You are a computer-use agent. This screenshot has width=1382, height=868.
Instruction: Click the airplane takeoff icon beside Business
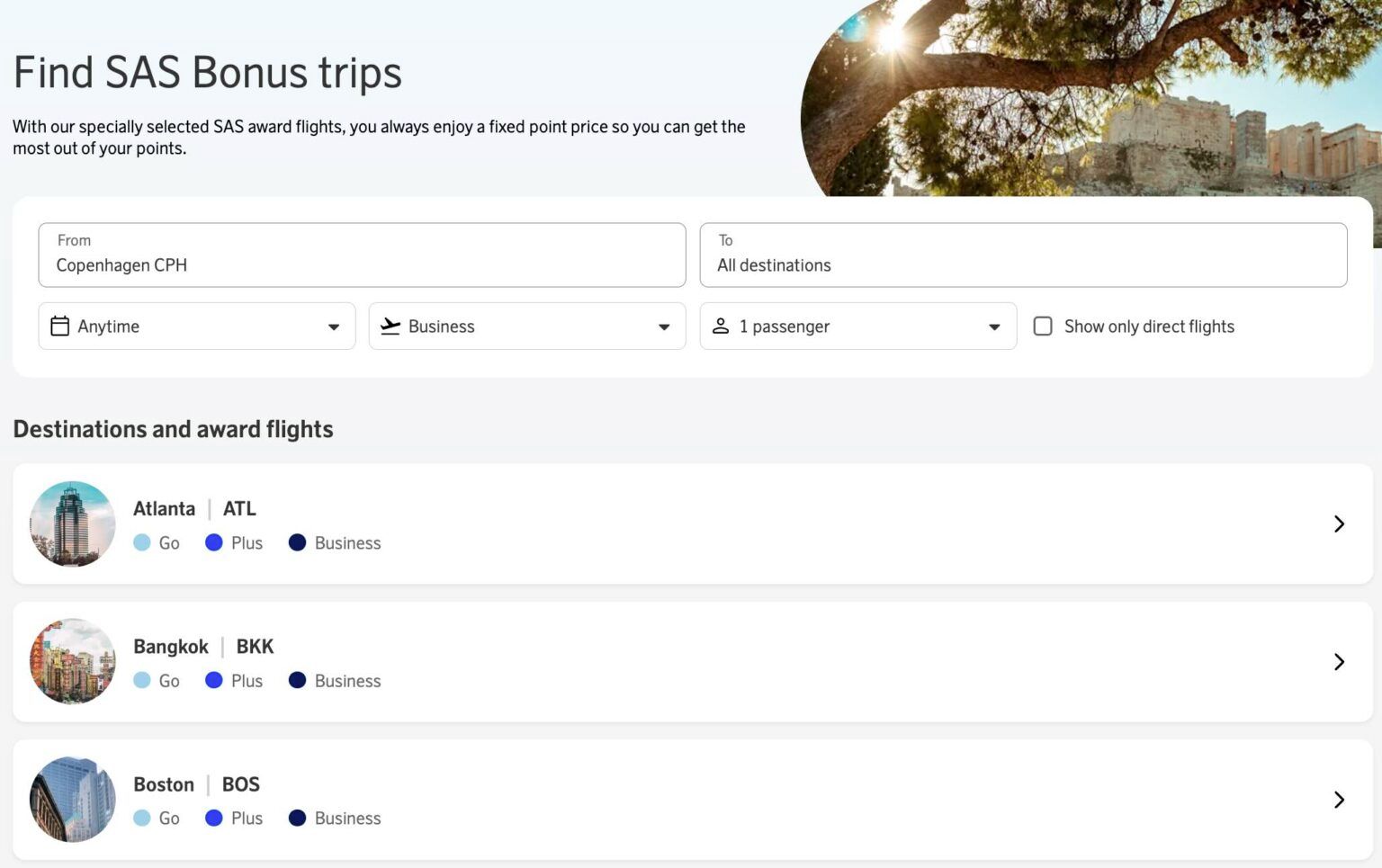pos(390,326)
